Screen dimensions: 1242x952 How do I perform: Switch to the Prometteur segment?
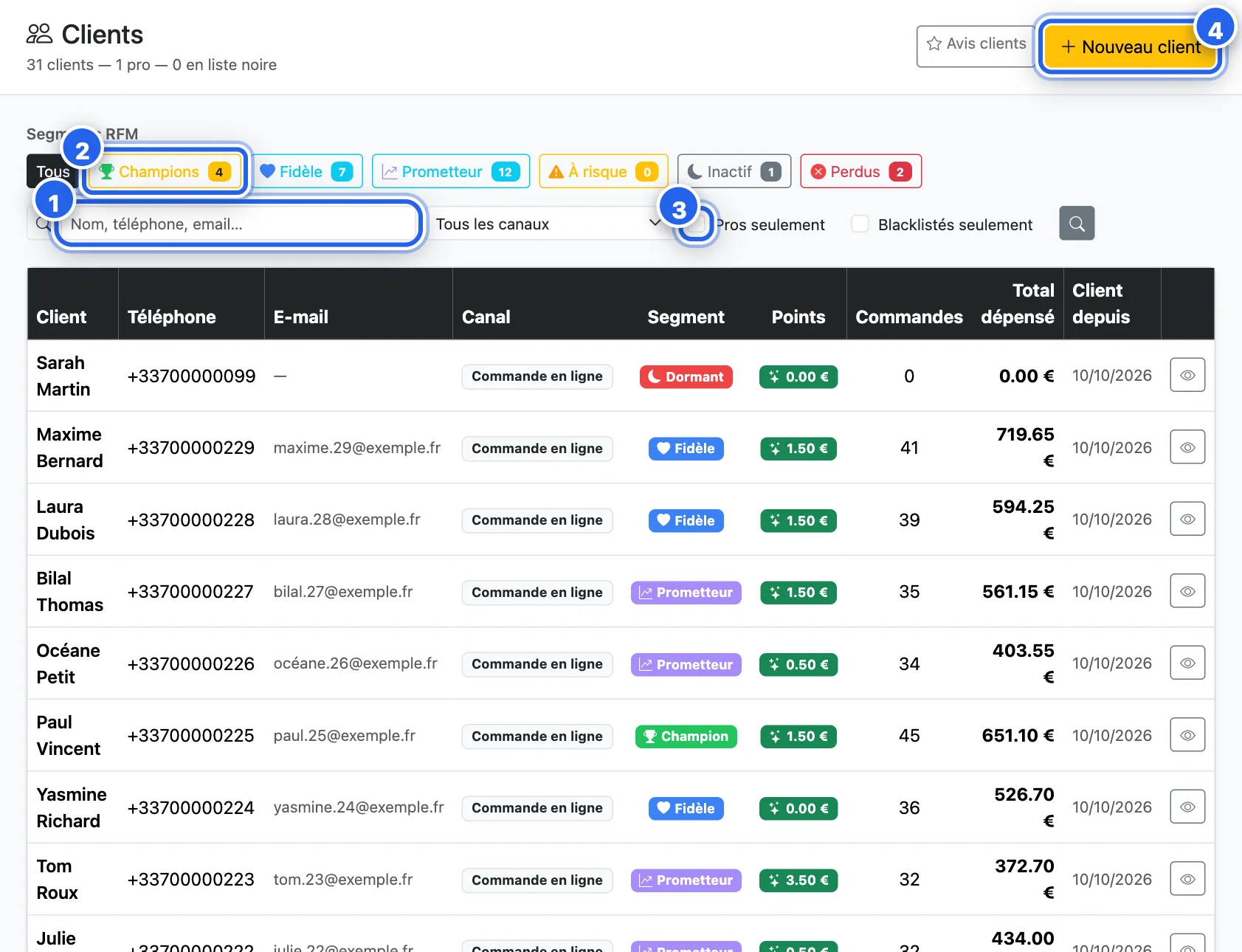(451, 171)
